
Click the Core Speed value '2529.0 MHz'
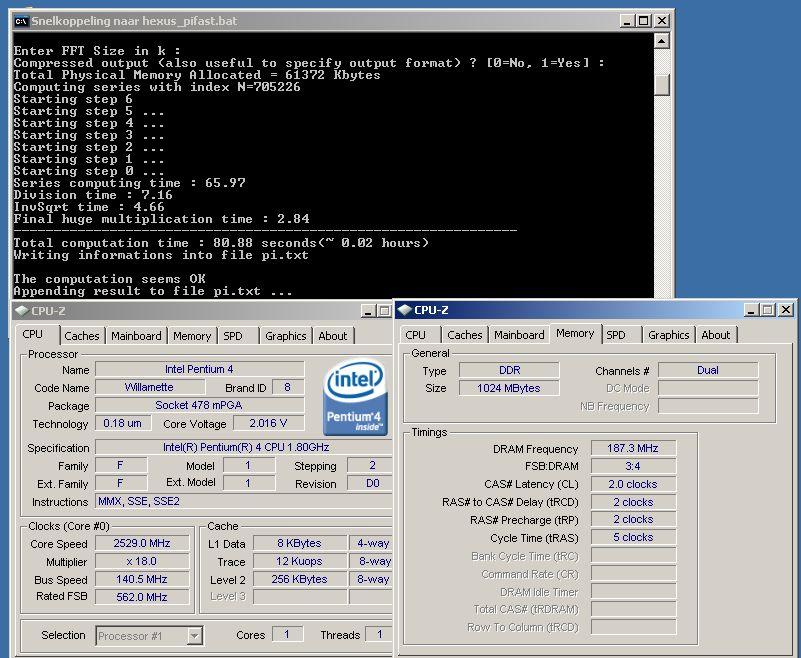[142, 543]
